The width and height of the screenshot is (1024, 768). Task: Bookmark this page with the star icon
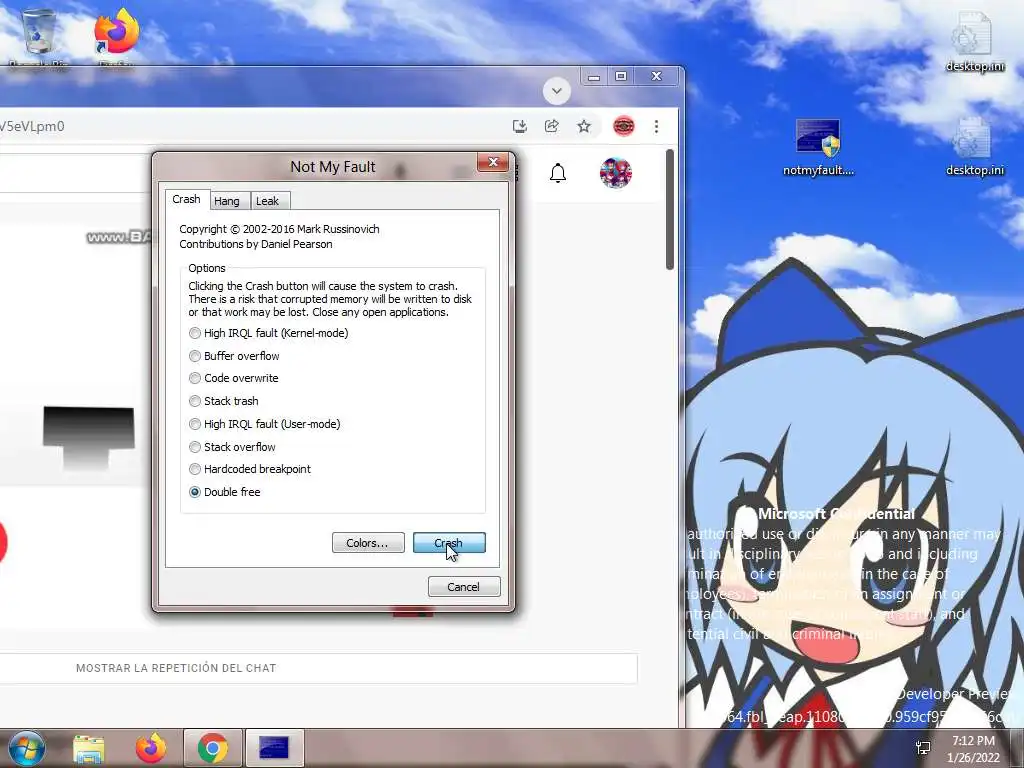click(584, 126)
